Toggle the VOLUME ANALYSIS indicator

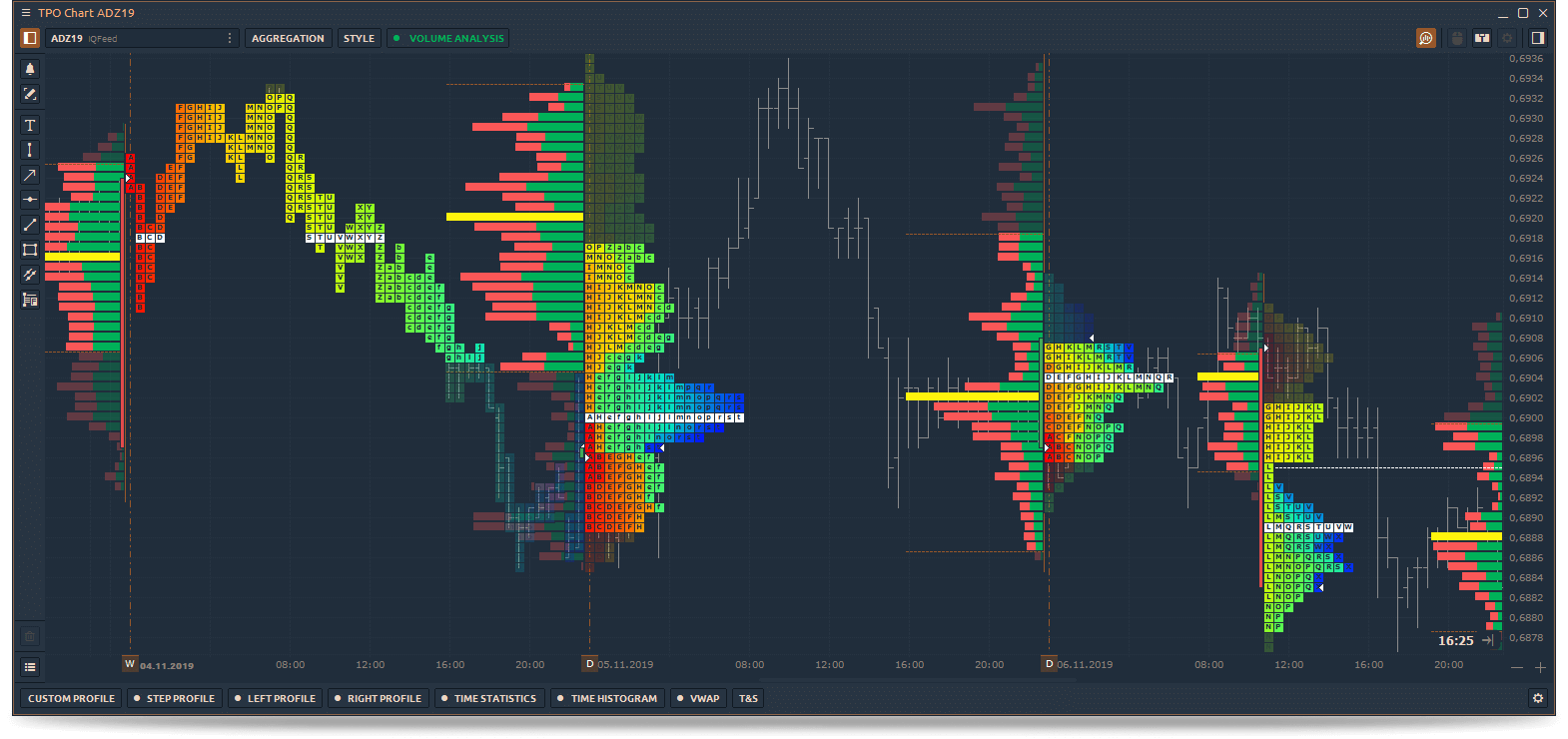click(x=448, y=38)
